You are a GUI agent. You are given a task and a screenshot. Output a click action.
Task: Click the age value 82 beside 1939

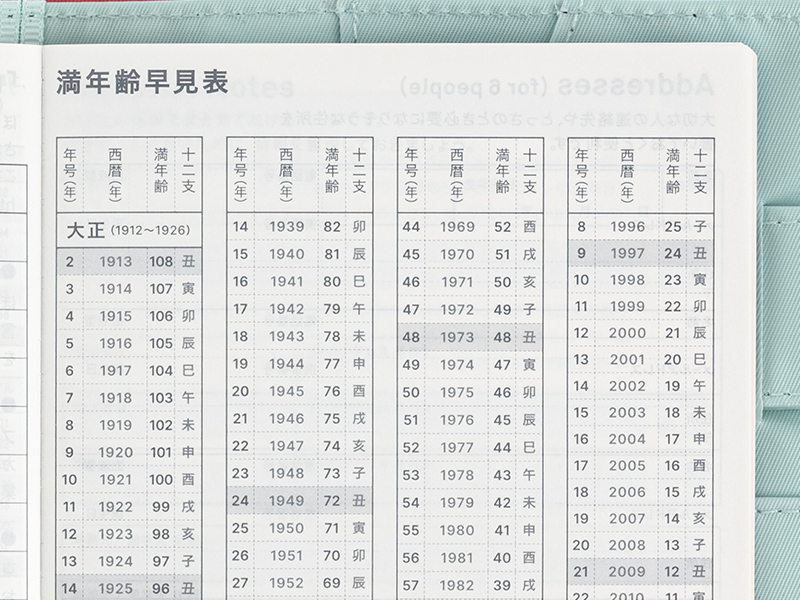pos(331,227)
